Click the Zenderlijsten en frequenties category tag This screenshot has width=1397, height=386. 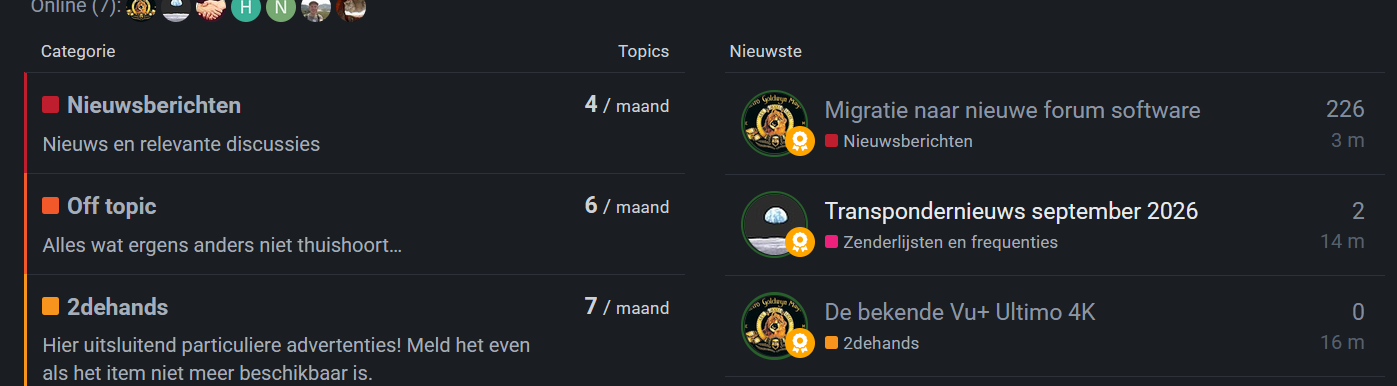941,242
